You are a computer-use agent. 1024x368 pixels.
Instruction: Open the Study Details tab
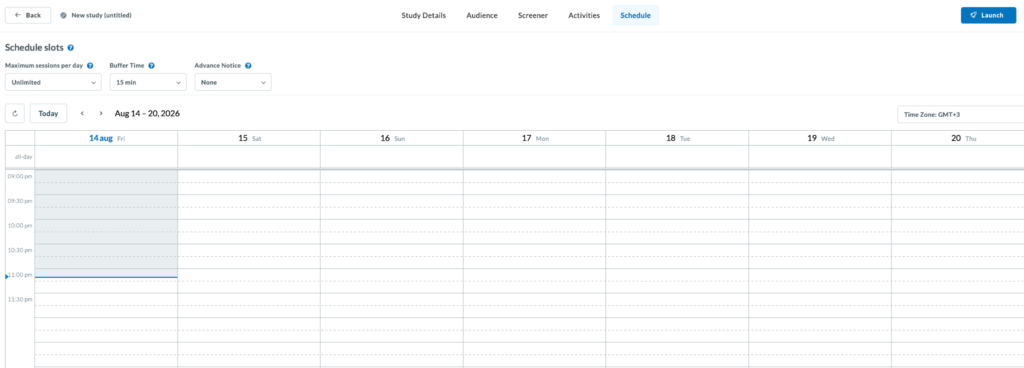pyautogui.click(x=424, y=15)
